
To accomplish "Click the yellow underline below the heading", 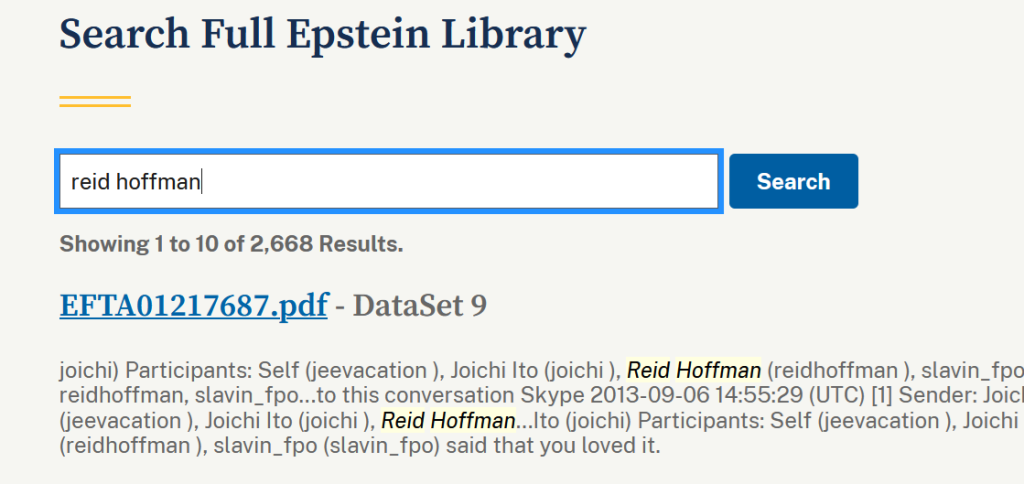I will click(95, 101).
